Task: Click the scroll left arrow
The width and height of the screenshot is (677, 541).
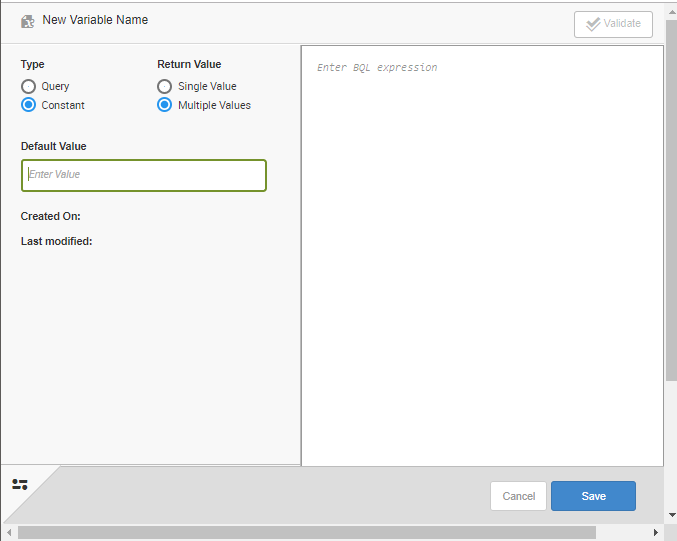Action: [x=8, y=533]
